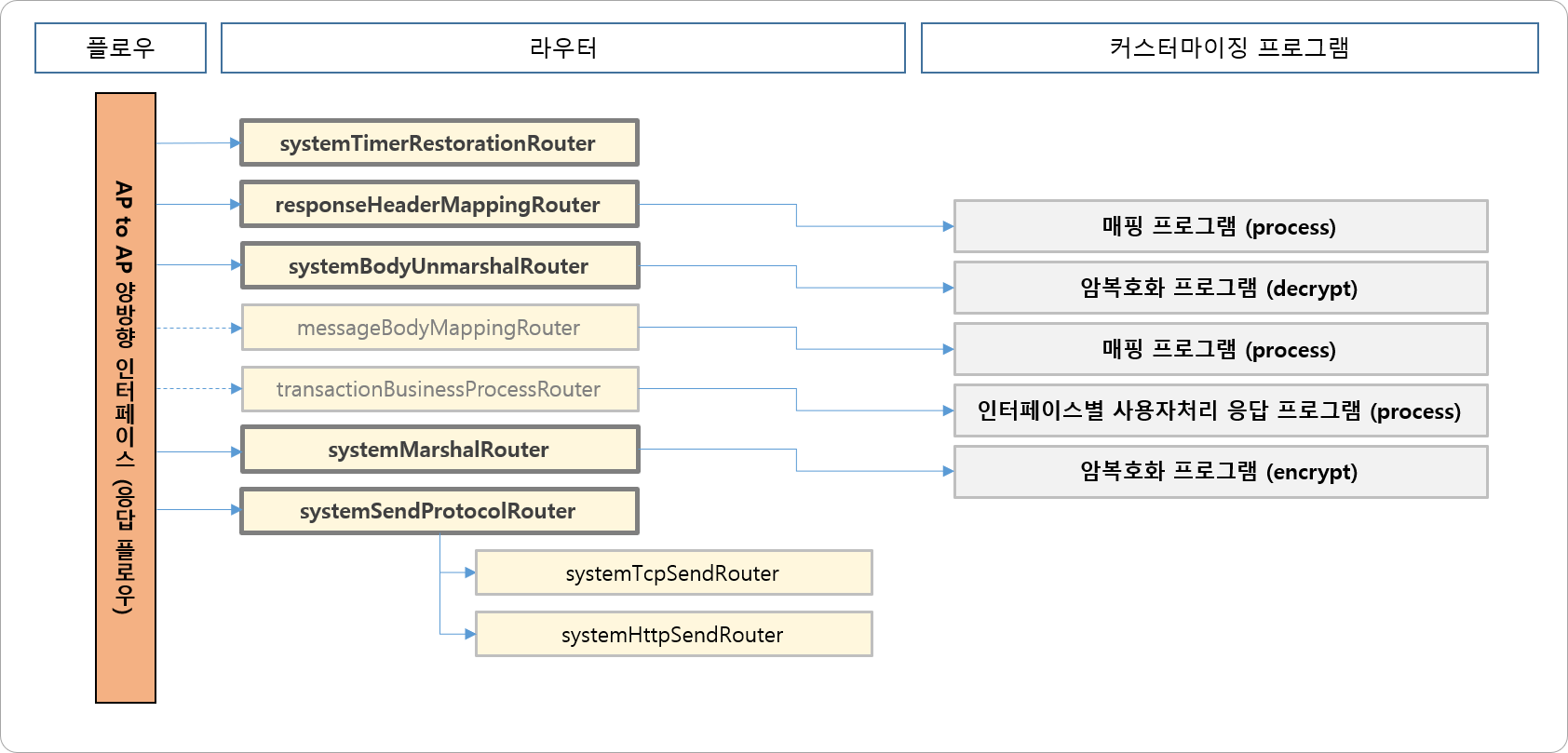Image resolution: width=1568 pixels, height=753 pixels.
Task: Click the 인터페이스별 사용자처리 응답 프로그램 box
Action: point(1221,410)
